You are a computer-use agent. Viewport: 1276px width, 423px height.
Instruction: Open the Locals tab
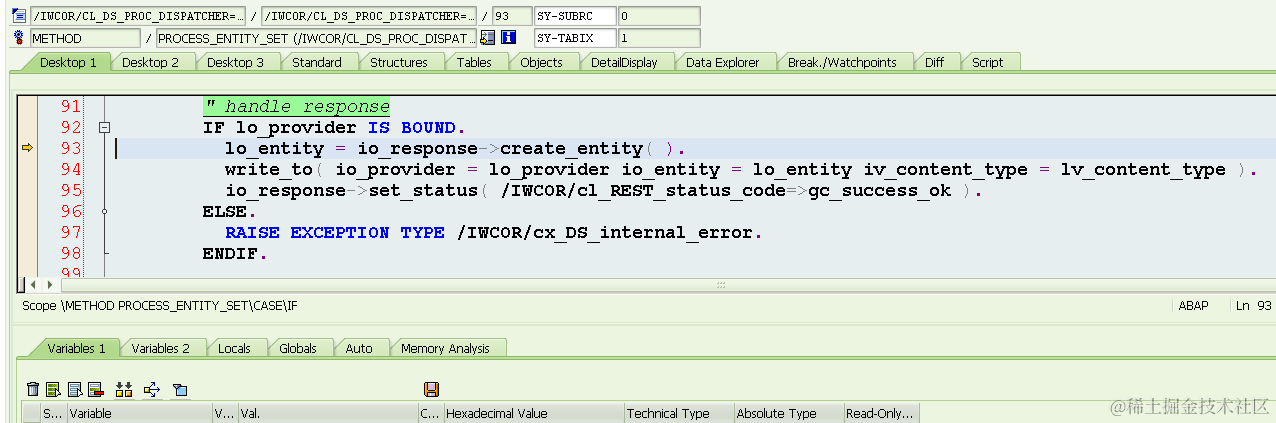click(x=235, y=348)
